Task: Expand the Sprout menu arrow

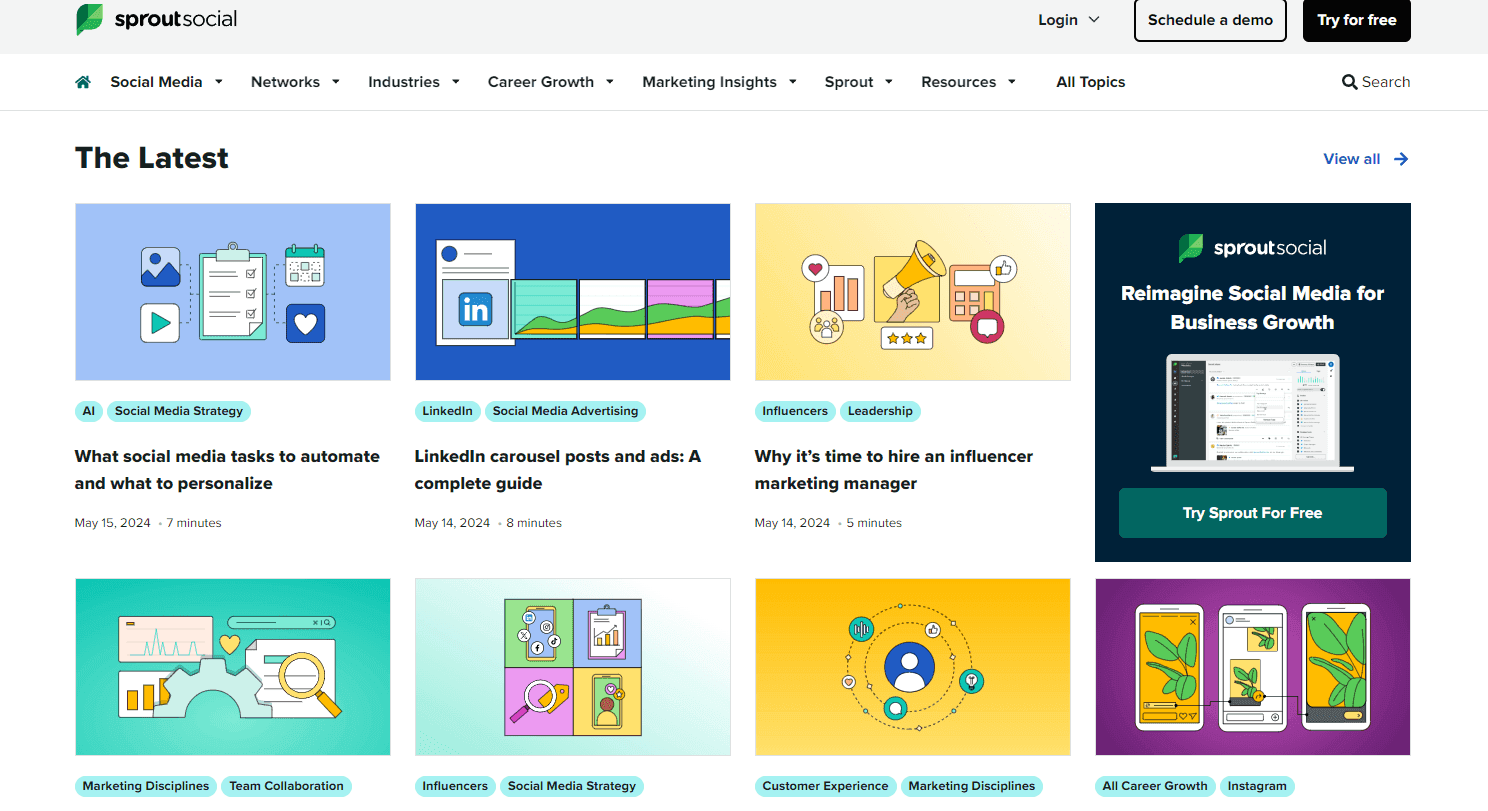Action: click(889, 82)
